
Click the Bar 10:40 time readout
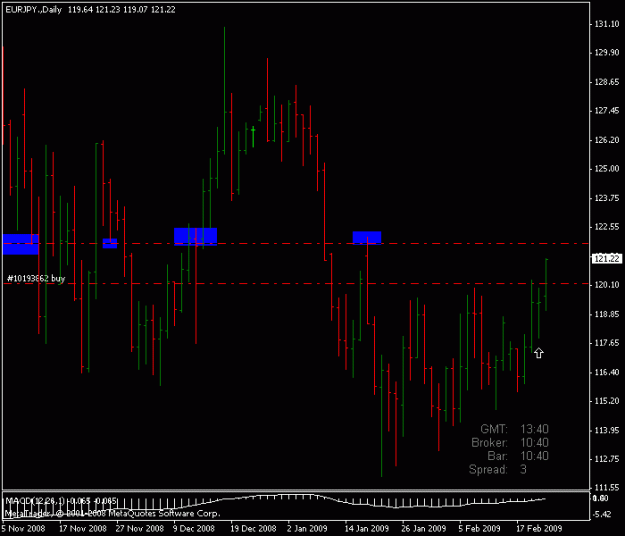[518, 456]
